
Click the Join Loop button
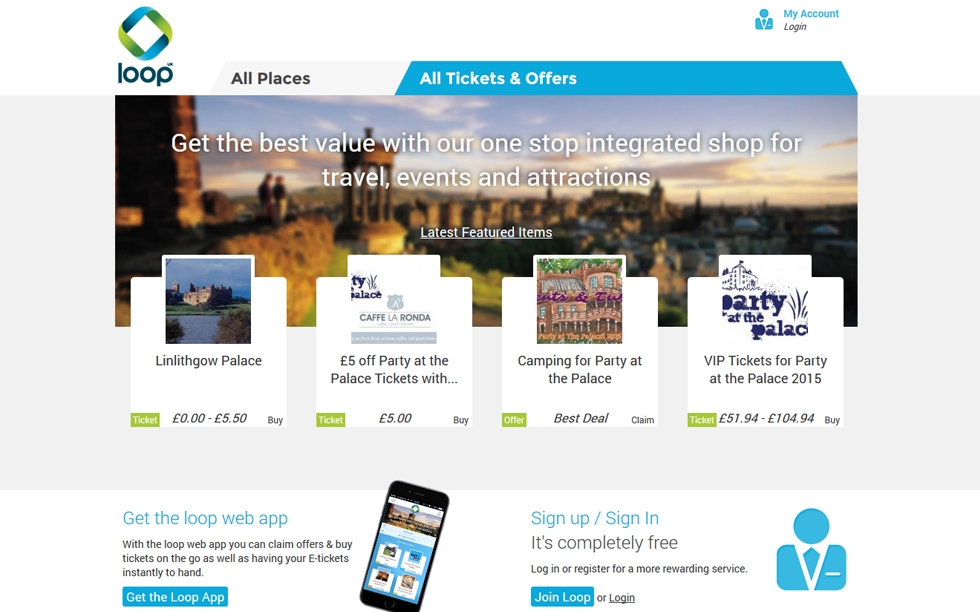[x=562, y=597]
